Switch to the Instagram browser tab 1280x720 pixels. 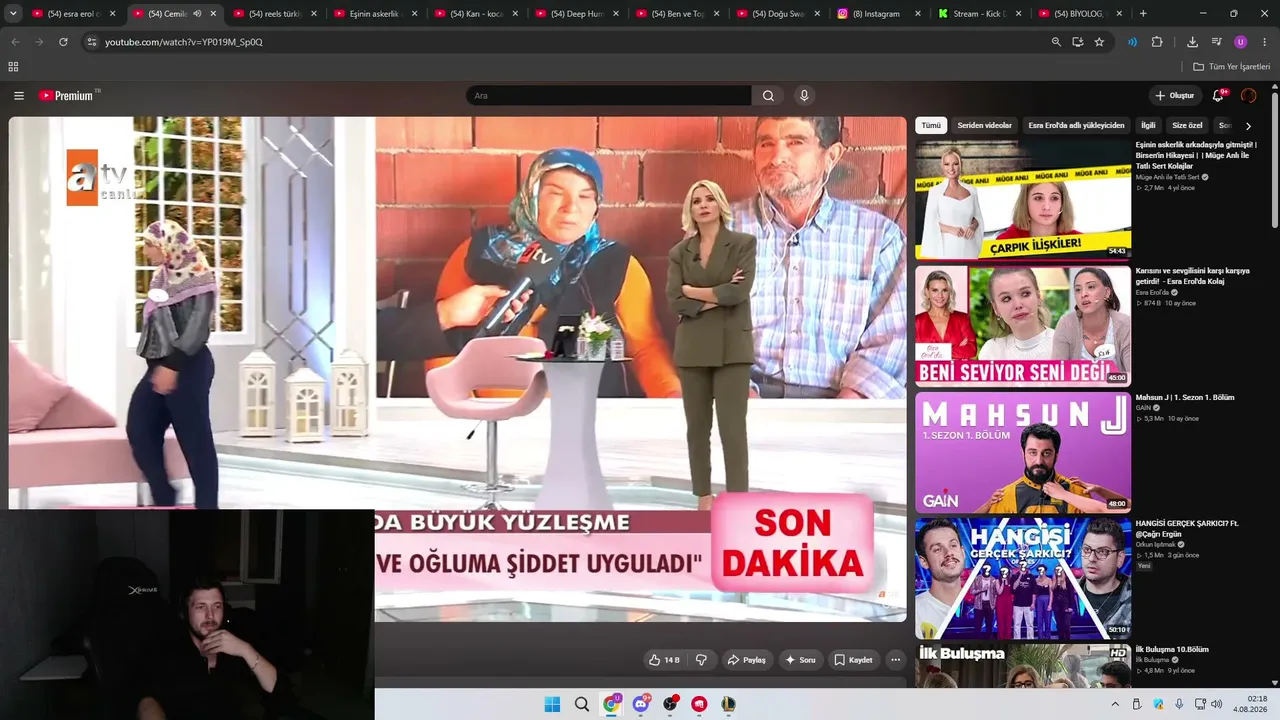(x=880, y=14)
